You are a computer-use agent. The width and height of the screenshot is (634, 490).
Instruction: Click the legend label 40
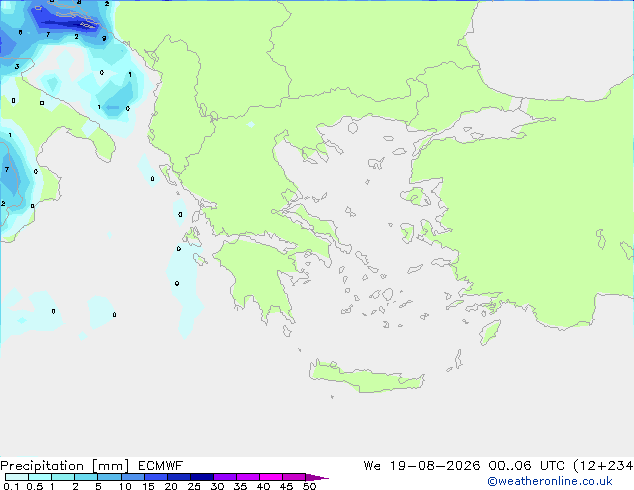point(263,486)
